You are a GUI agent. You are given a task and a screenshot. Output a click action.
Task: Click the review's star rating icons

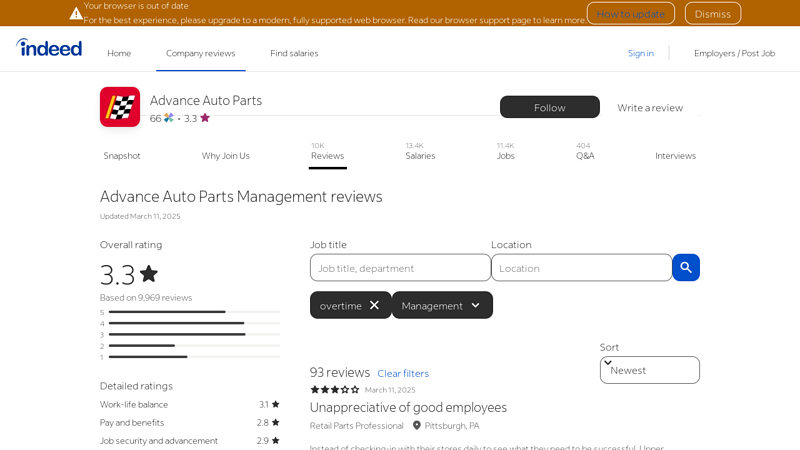[334, 390]
